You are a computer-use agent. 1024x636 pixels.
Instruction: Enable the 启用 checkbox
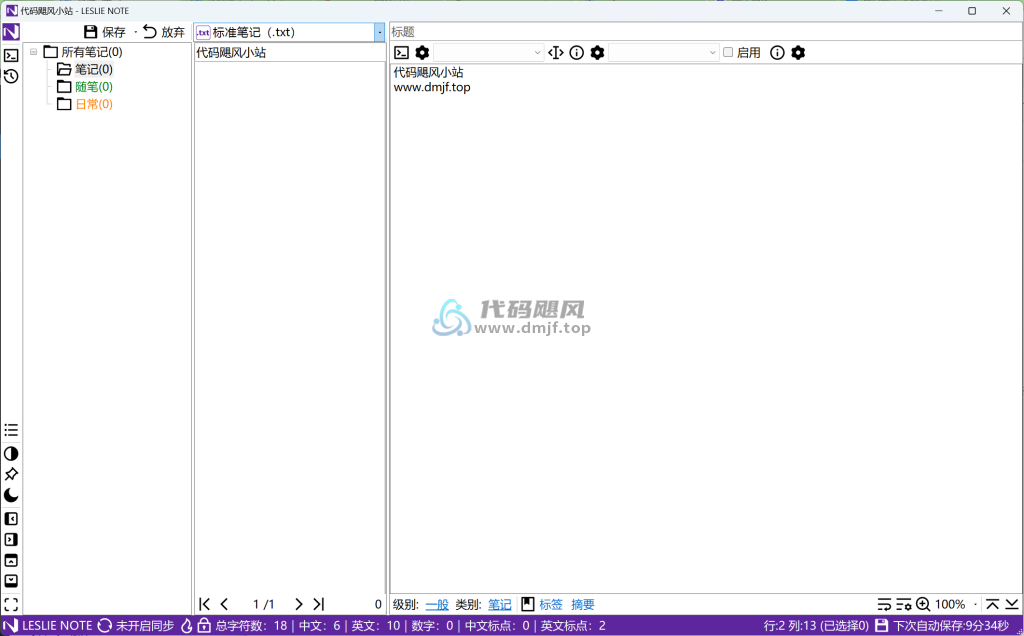[x=728, y=52]
